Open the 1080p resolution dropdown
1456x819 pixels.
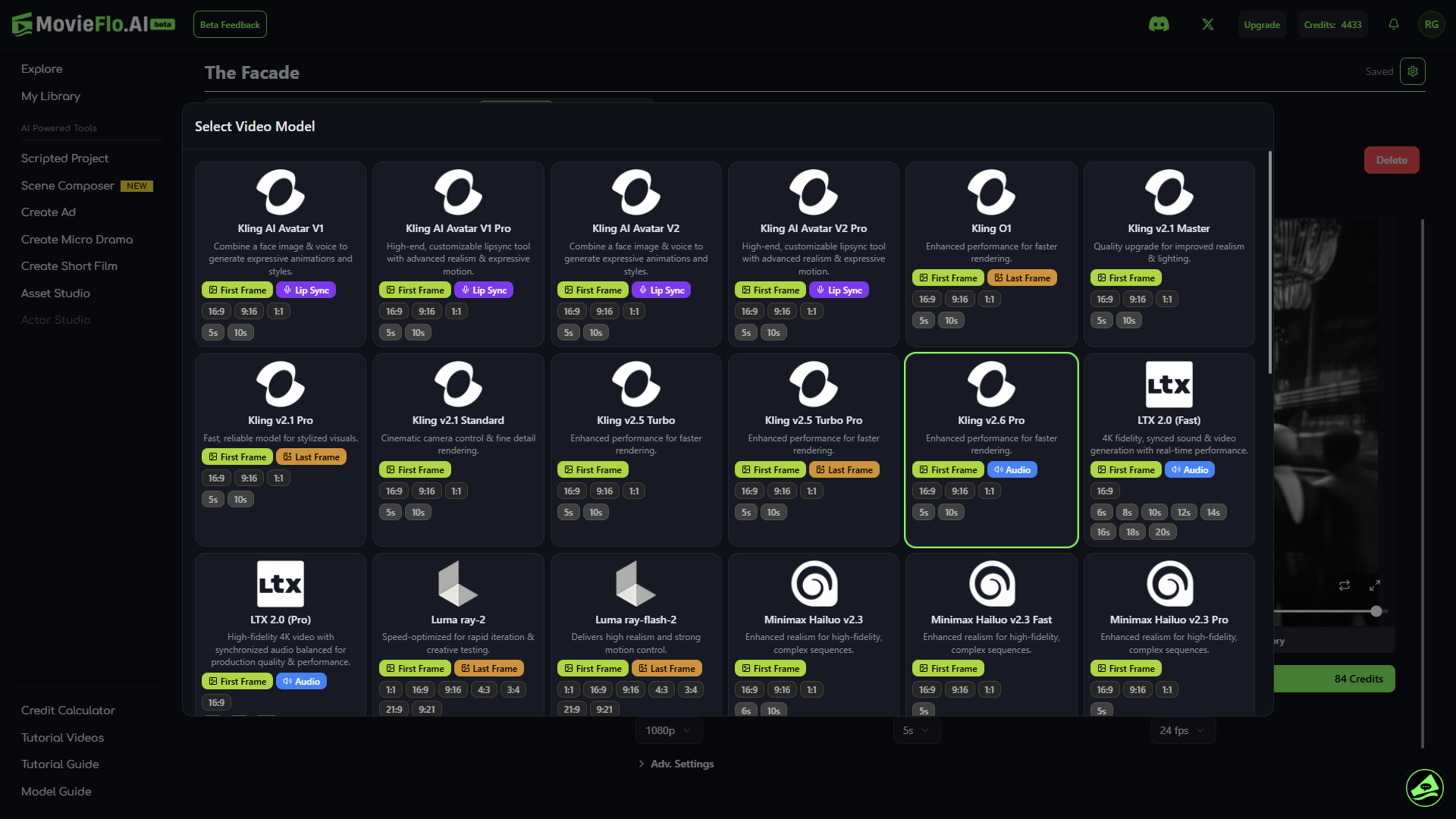click(x=667, y=730)
